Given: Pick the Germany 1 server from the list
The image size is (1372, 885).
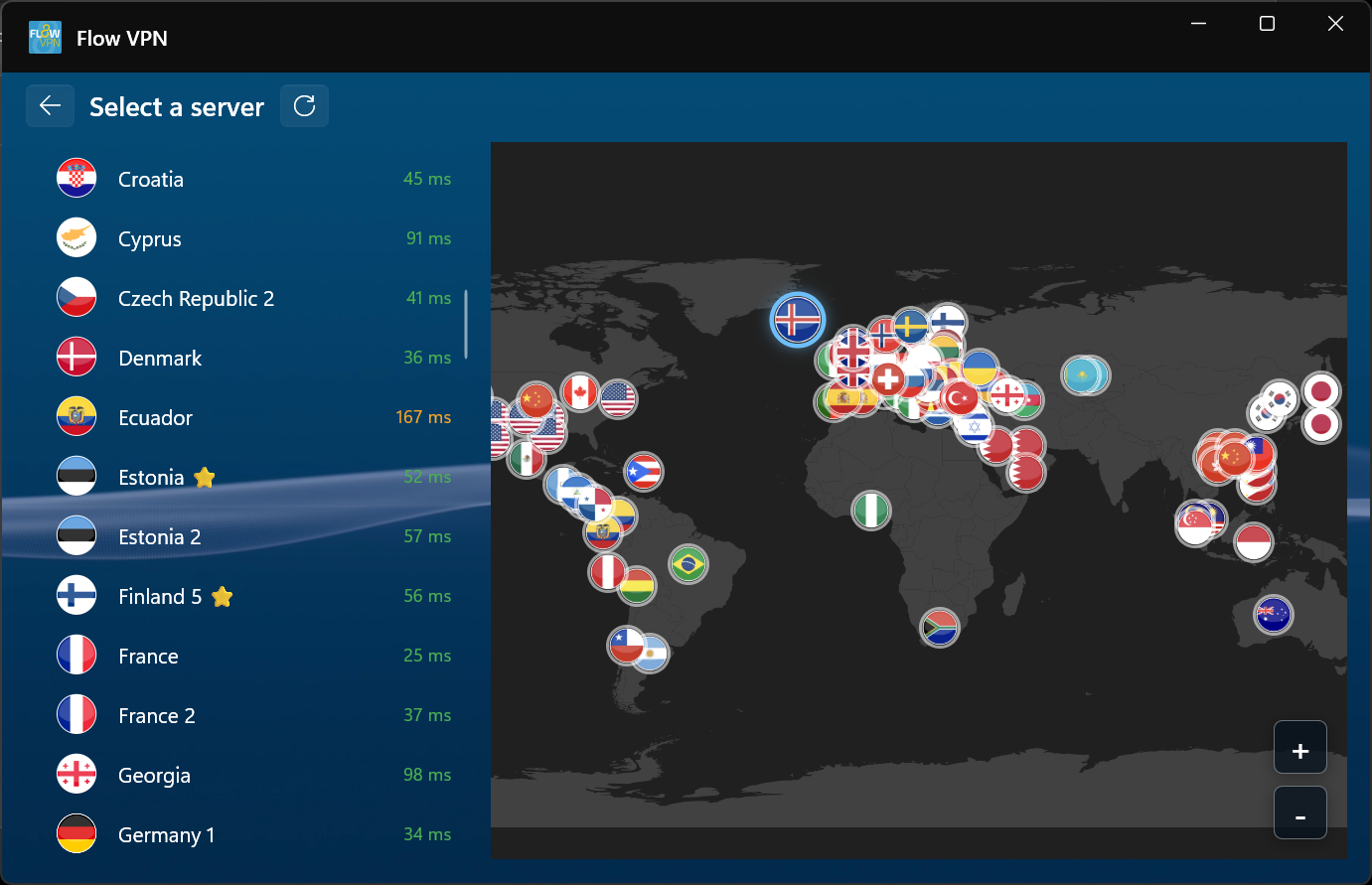Looking at the screenshot, I should click(254, 834).
